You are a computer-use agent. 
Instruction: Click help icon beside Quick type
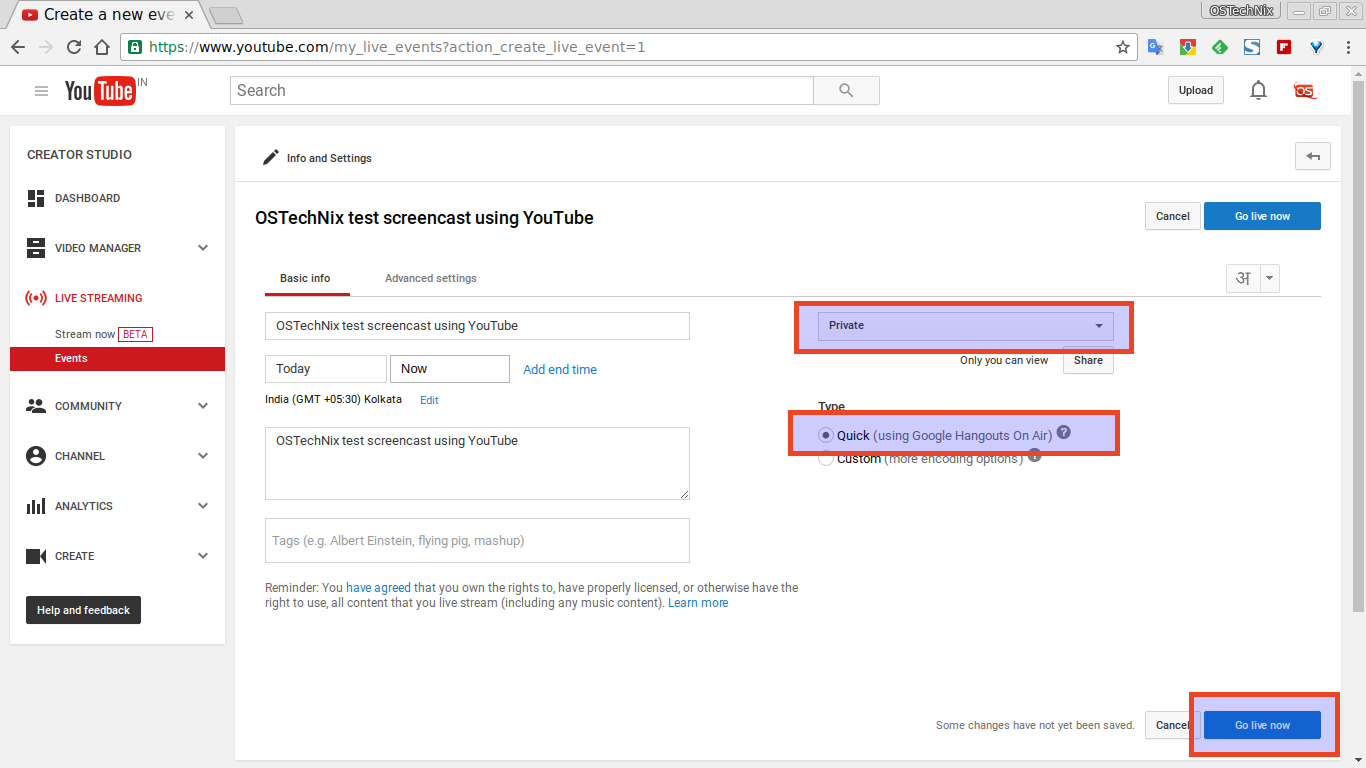[x=1064, y=432]
